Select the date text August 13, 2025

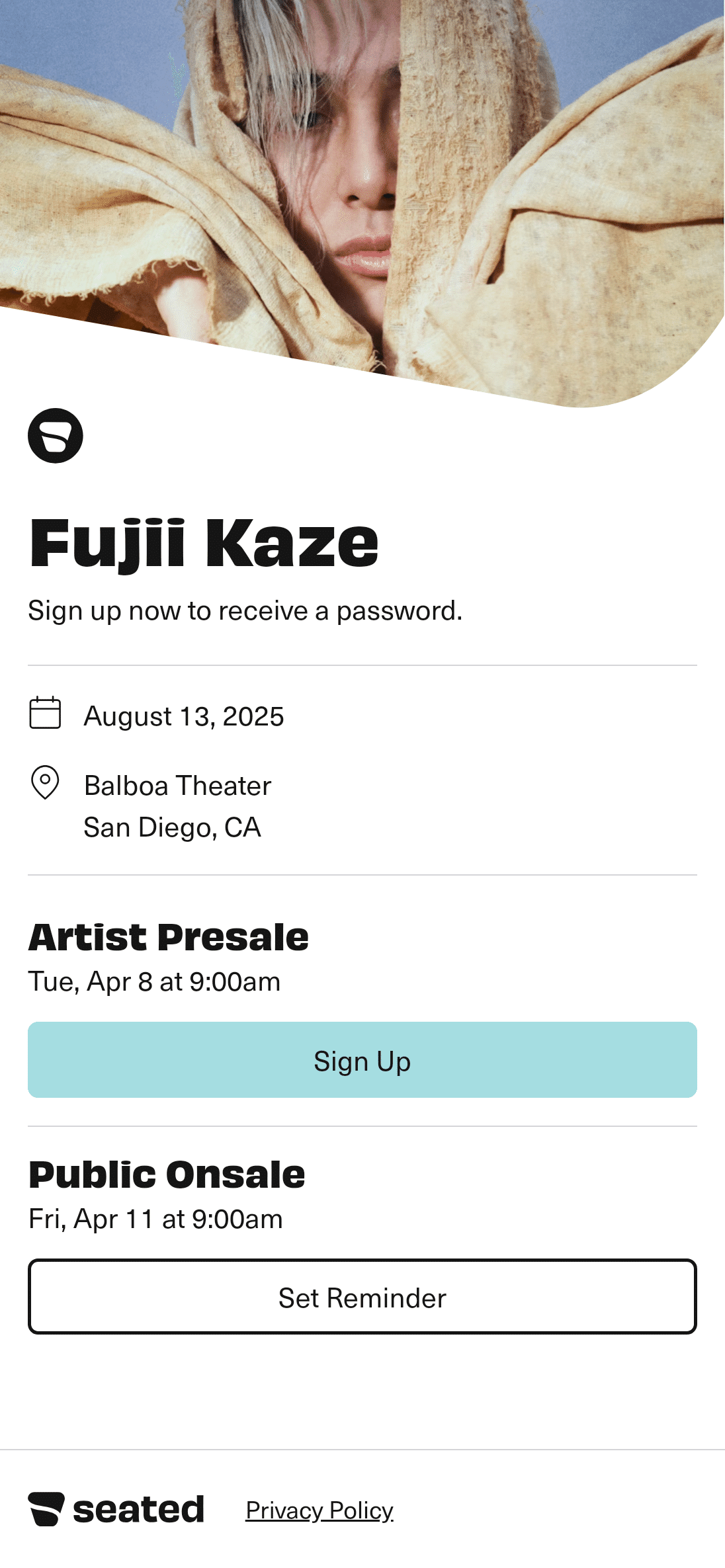pyautogui.click(x=183, y=716)
